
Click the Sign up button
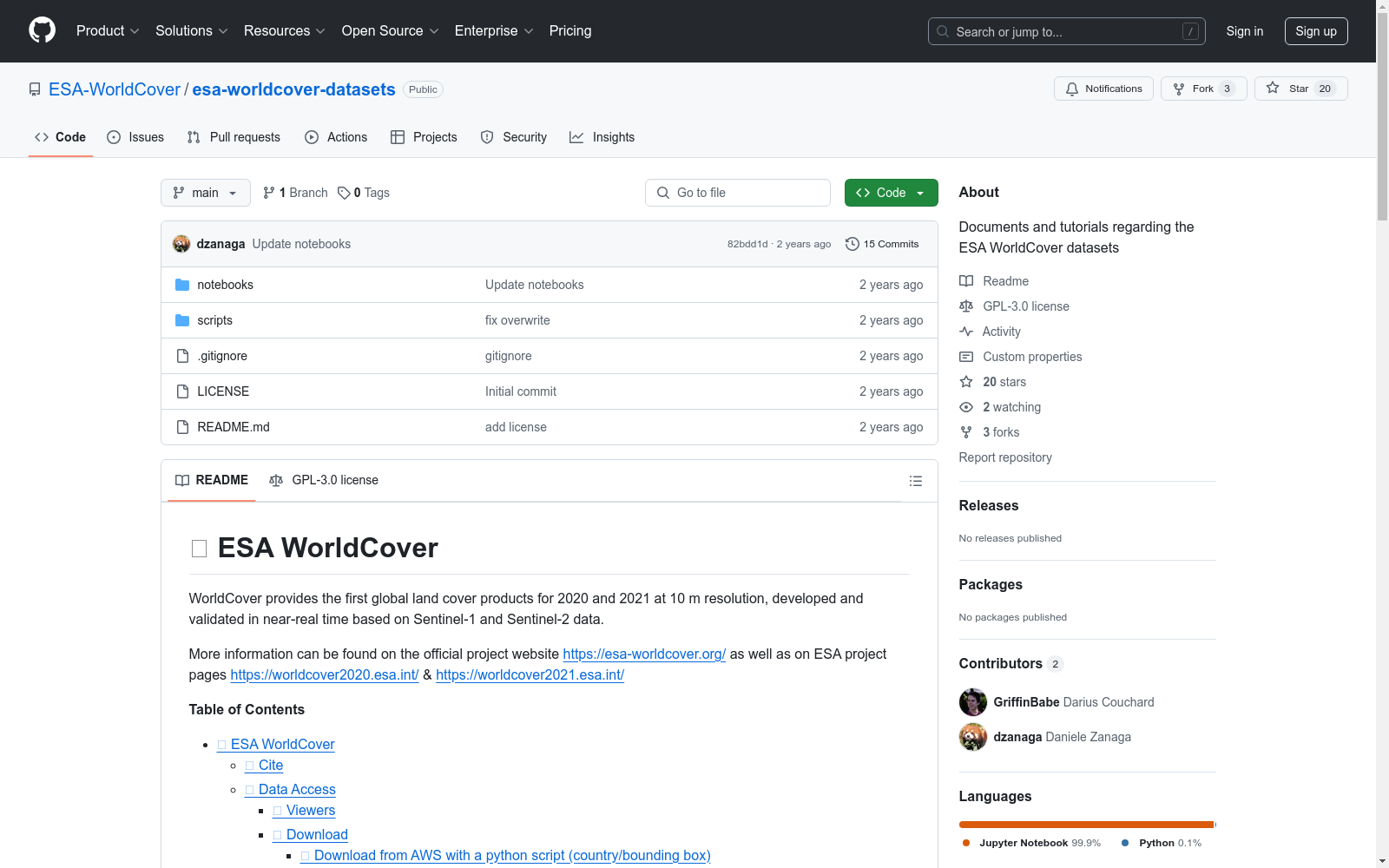1316,30
